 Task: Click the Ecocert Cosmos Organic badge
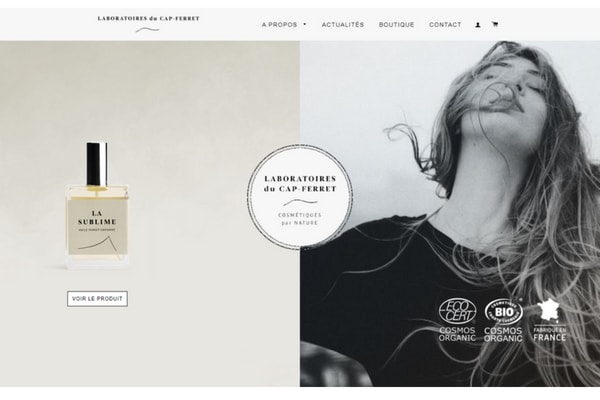pos(457,320)
